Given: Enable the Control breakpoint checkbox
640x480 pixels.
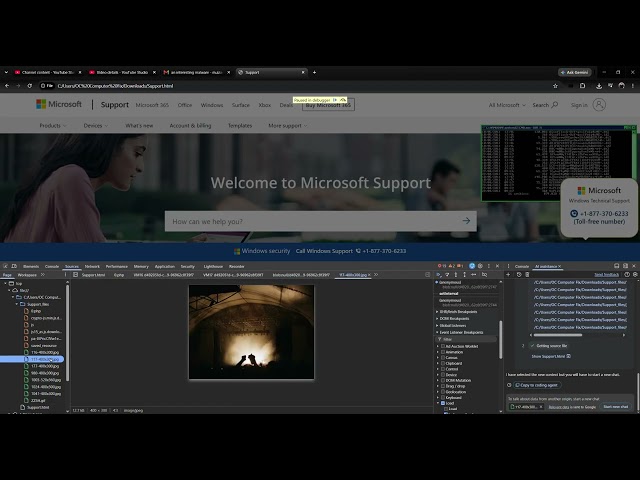Looking at the screenshot, I should coord(443,369).
